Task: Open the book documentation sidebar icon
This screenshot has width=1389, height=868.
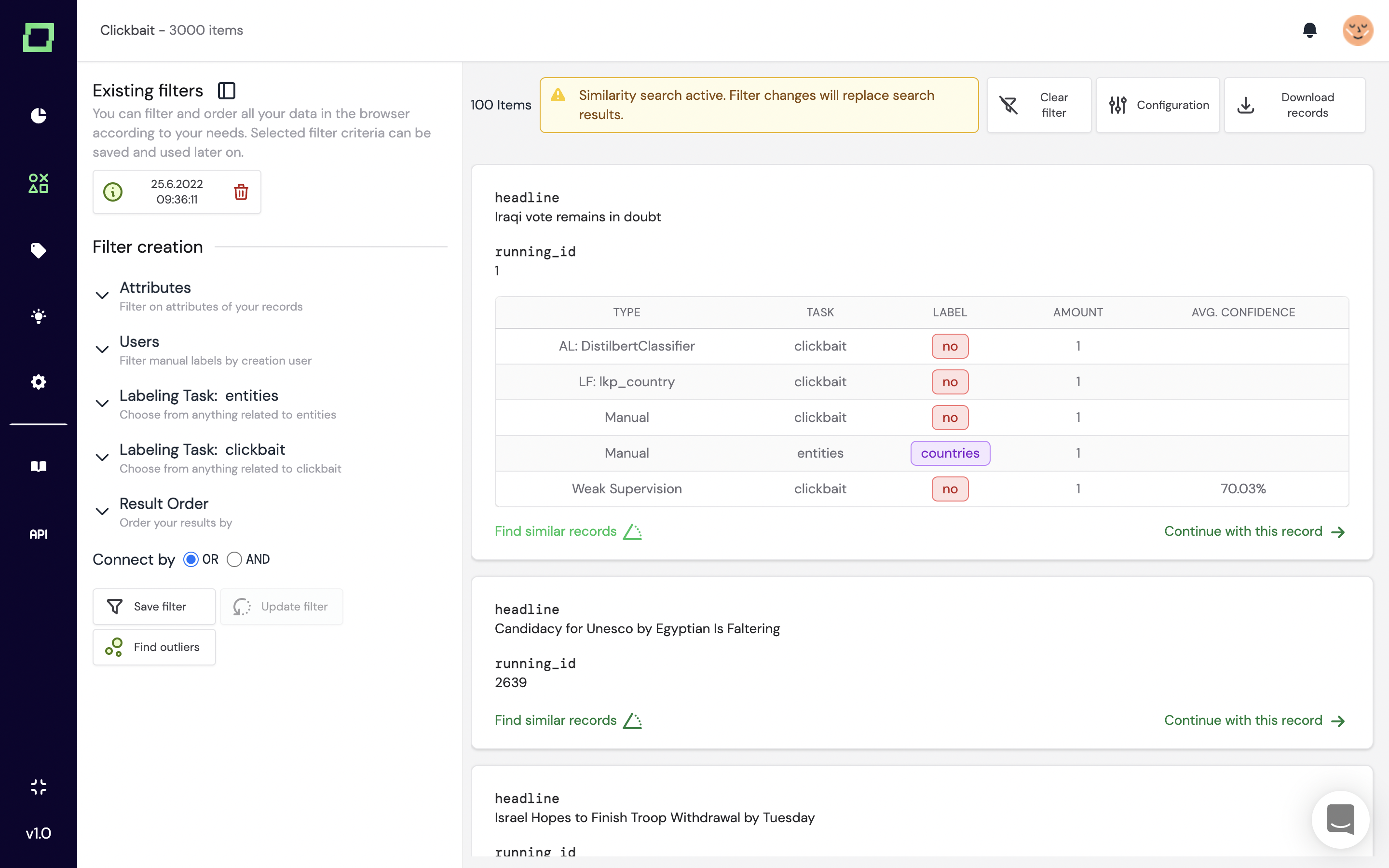Action: click(39, 466)
